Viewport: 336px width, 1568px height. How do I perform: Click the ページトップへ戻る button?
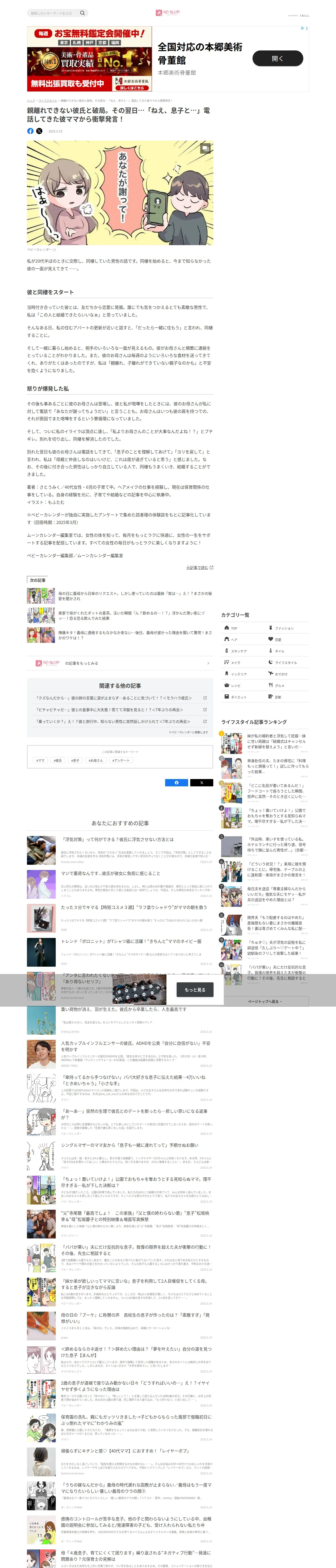(x=265, y=1001)
